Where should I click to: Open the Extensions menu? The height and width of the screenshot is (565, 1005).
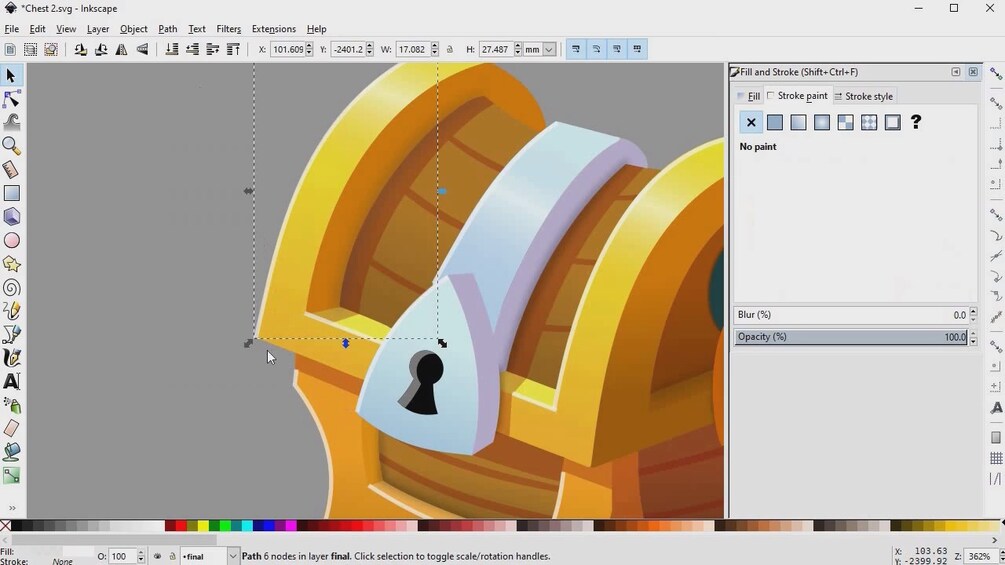274,29
